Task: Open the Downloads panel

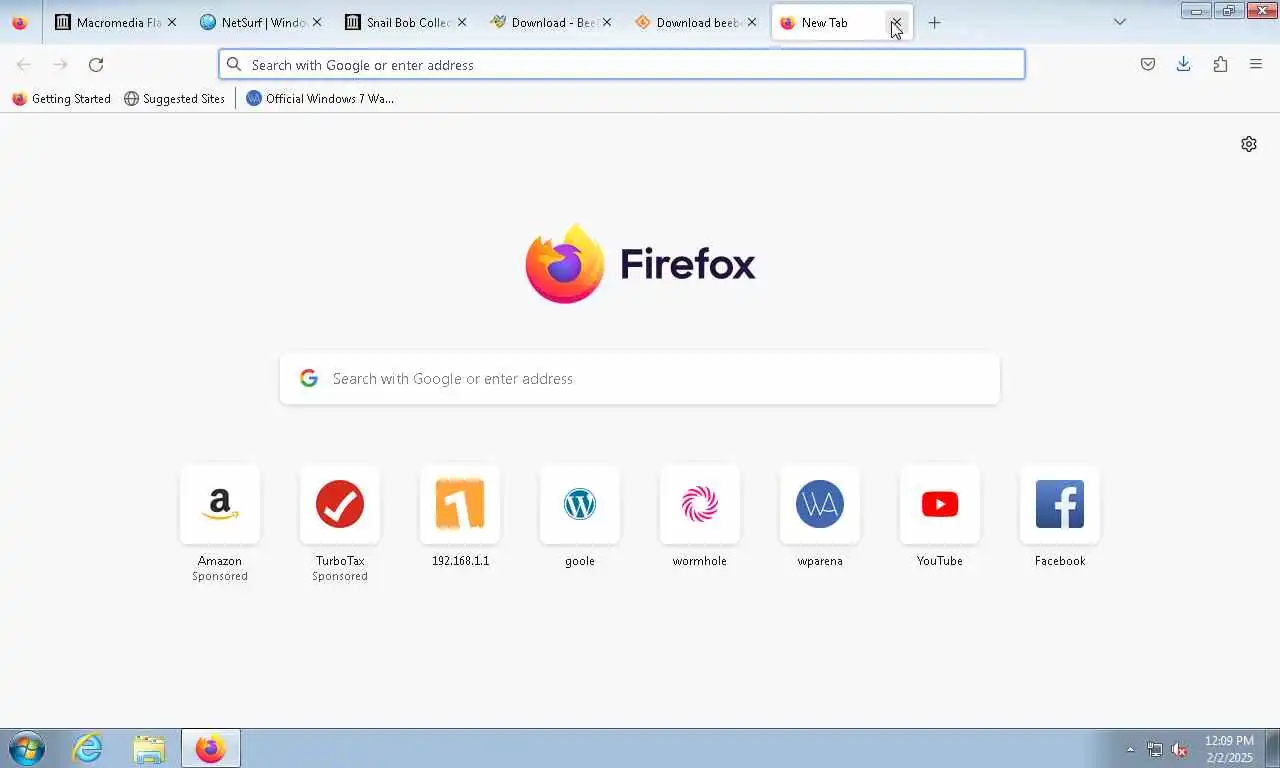Action: click(1184, 65)
